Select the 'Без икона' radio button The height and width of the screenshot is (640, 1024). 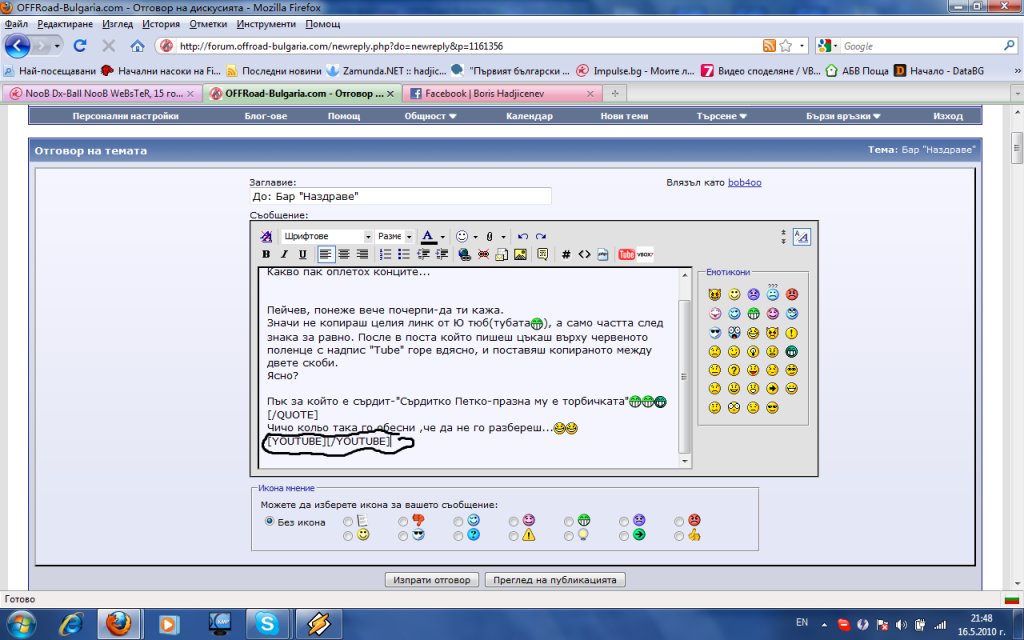(x=269, y=521)
